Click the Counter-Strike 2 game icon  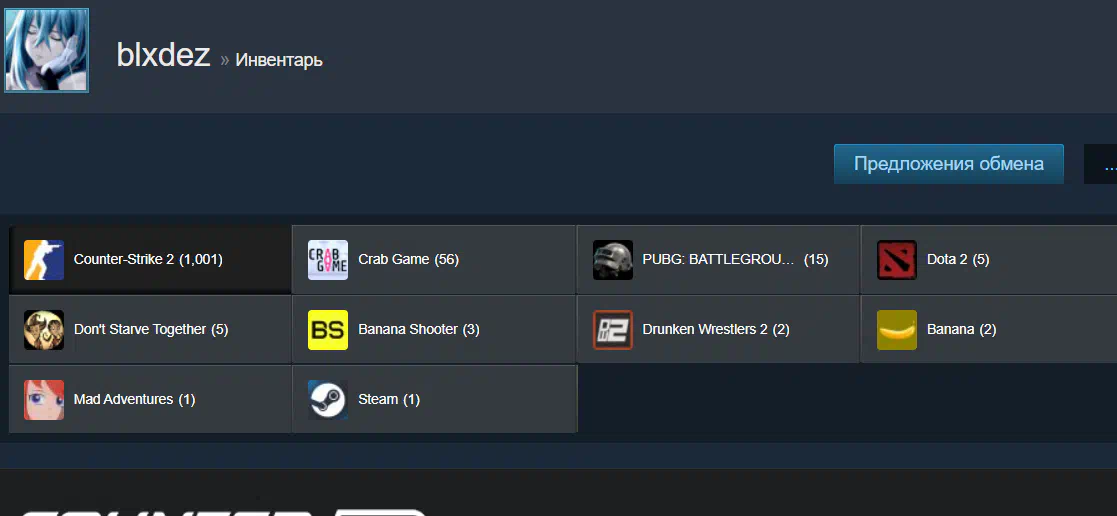pos(44,259)
